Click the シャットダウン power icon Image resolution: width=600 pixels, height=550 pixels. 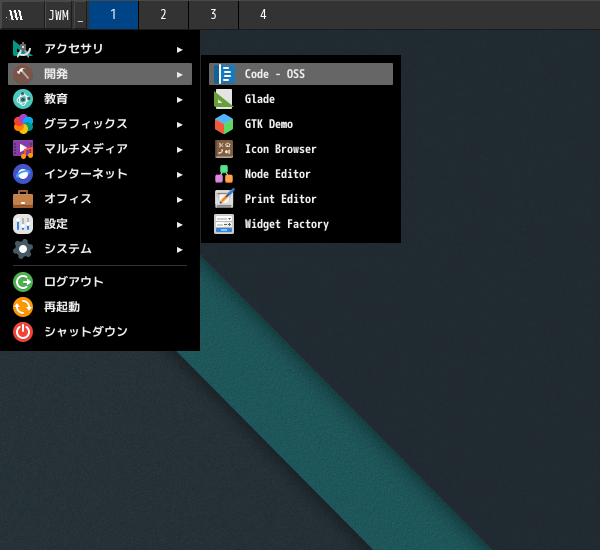[23, 331]
